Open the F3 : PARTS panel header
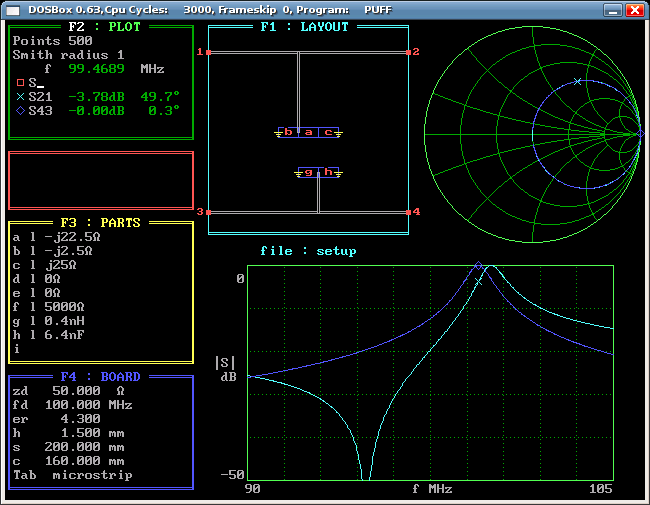The height and width of the screenshot is (505, 650). (x=100, y=223)
